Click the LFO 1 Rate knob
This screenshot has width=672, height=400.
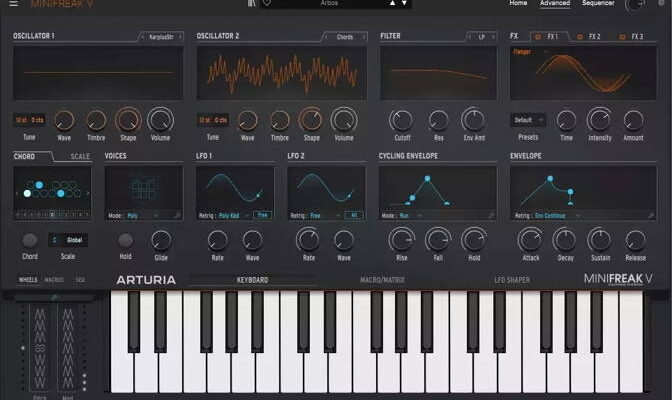(217, 239)
